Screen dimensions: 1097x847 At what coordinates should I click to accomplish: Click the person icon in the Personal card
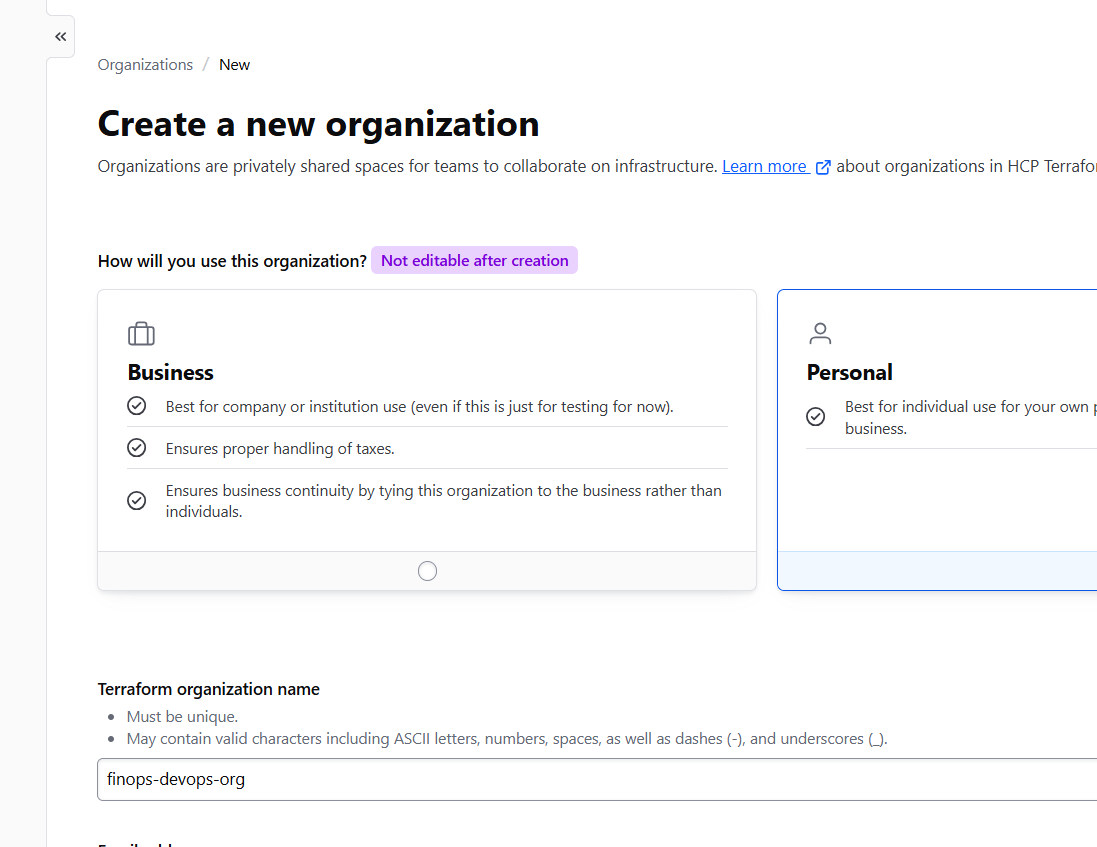pyautogui.click(x=820, y=333)
